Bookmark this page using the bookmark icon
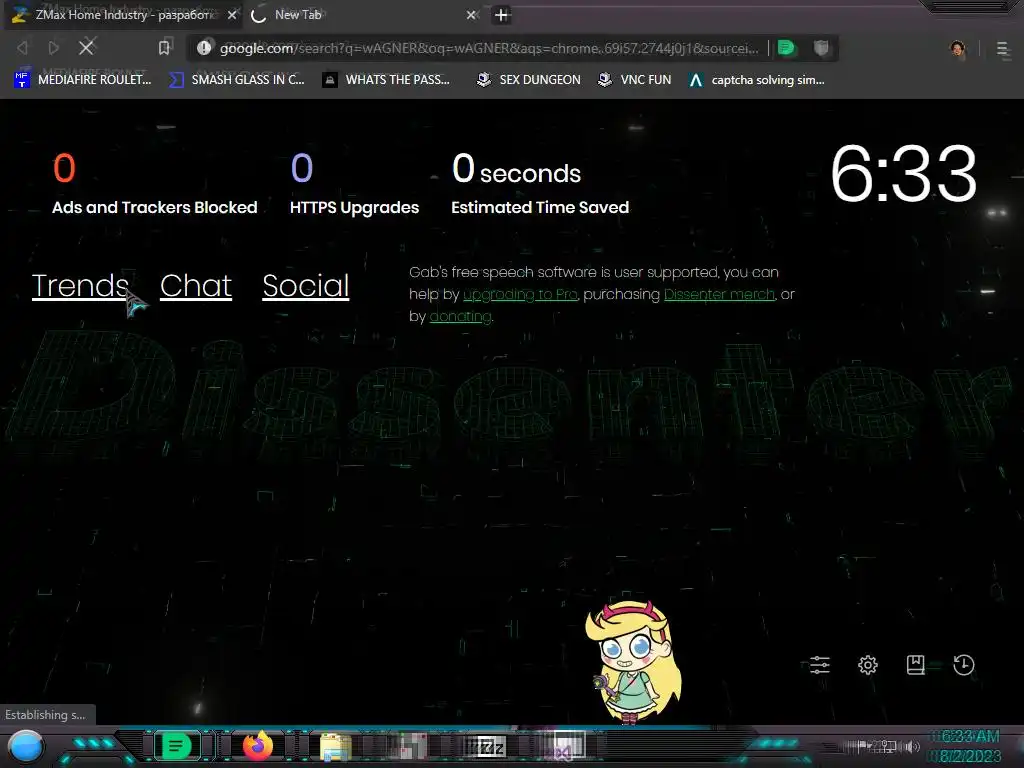1024x768 pixels. point(164,48)
